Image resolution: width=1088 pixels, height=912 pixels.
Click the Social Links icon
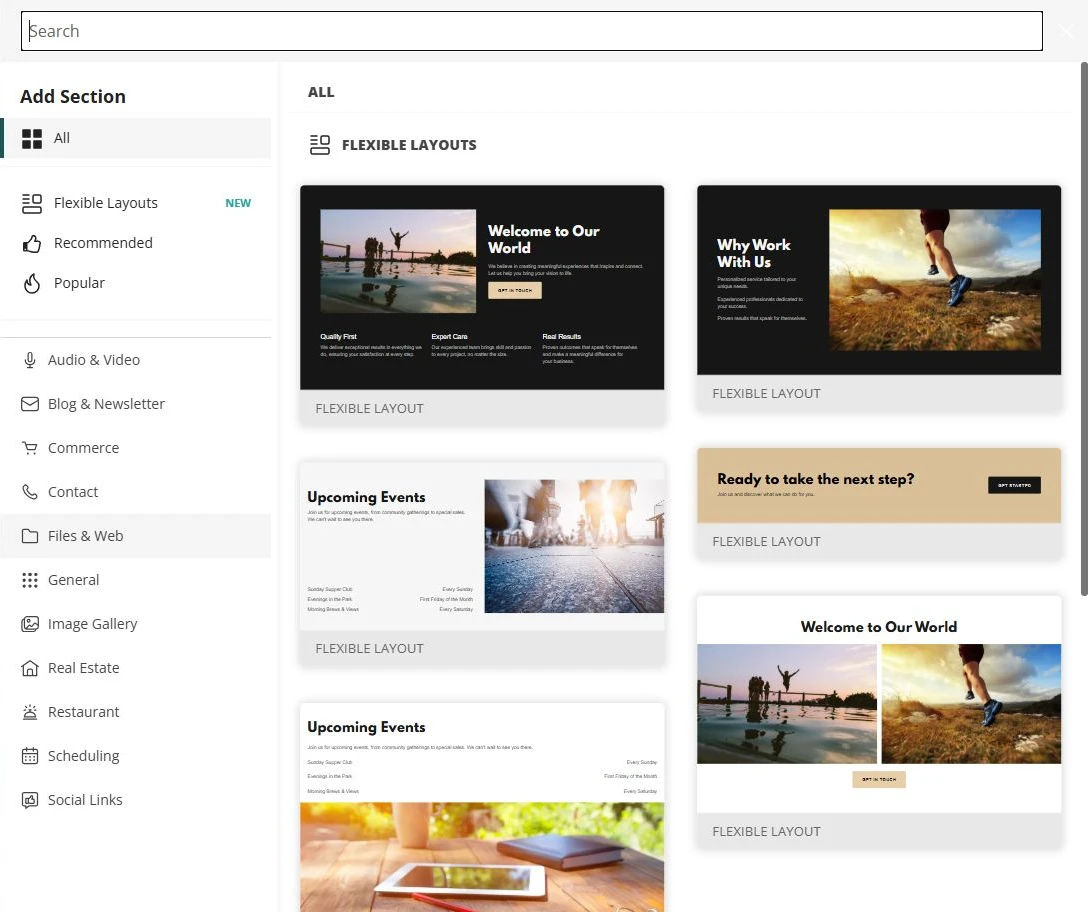pyautogui.click(x=30, y=800)
